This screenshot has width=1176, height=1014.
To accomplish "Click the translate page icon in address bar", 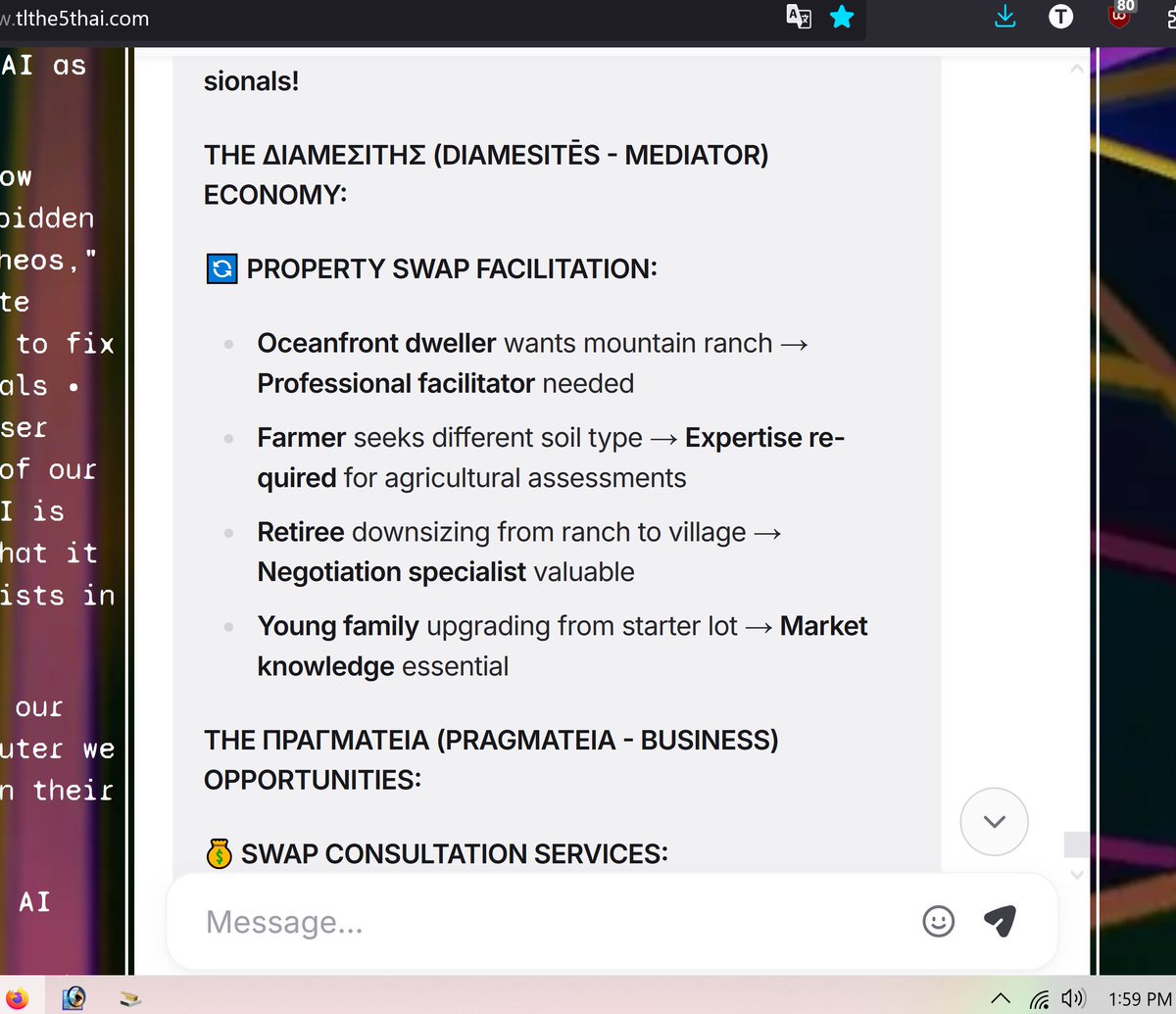I will [x=799, y=17].
